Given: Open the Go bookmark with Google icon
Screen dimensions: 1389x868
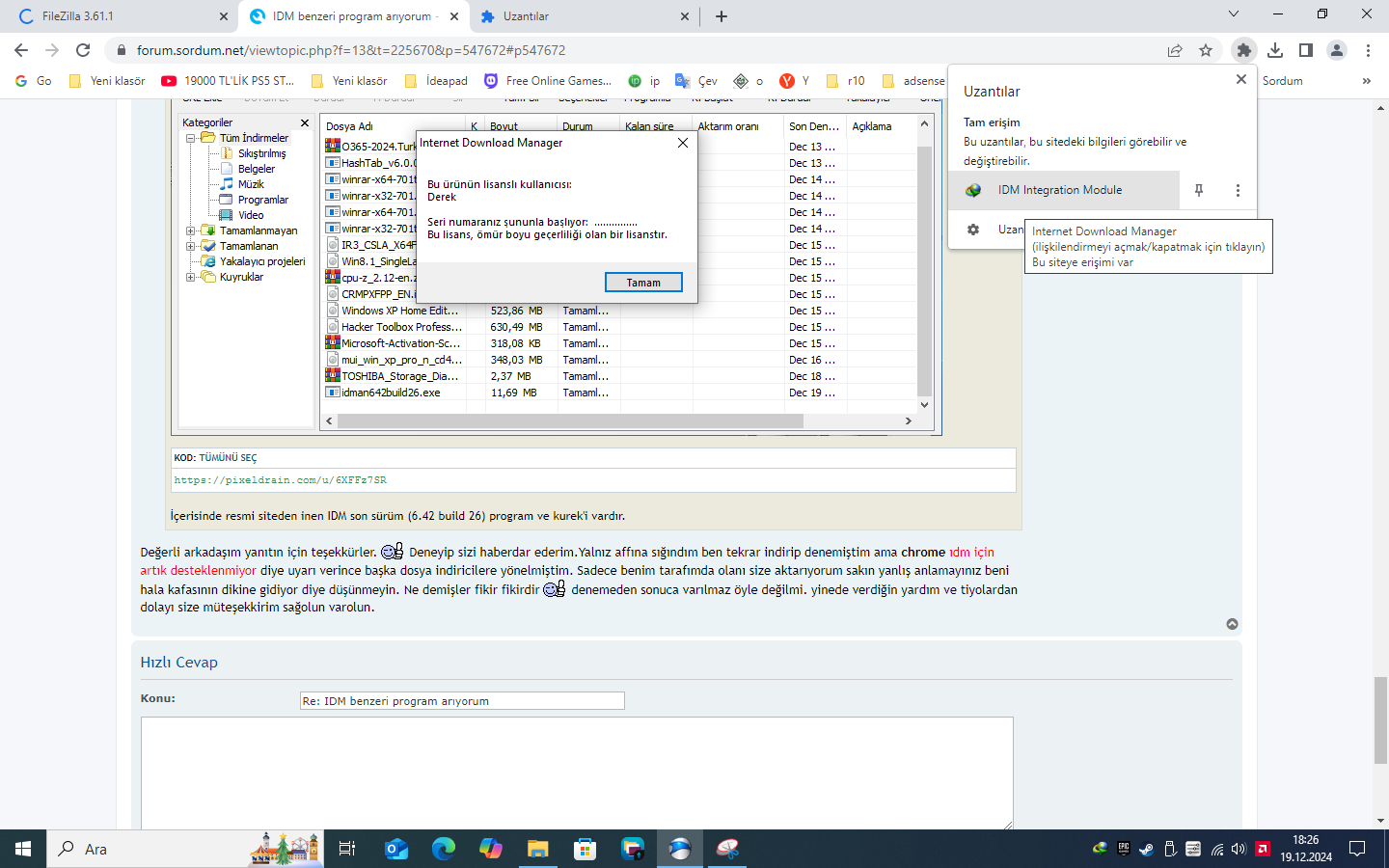Looking at the screenshot, I should click(x=34, y=81).
